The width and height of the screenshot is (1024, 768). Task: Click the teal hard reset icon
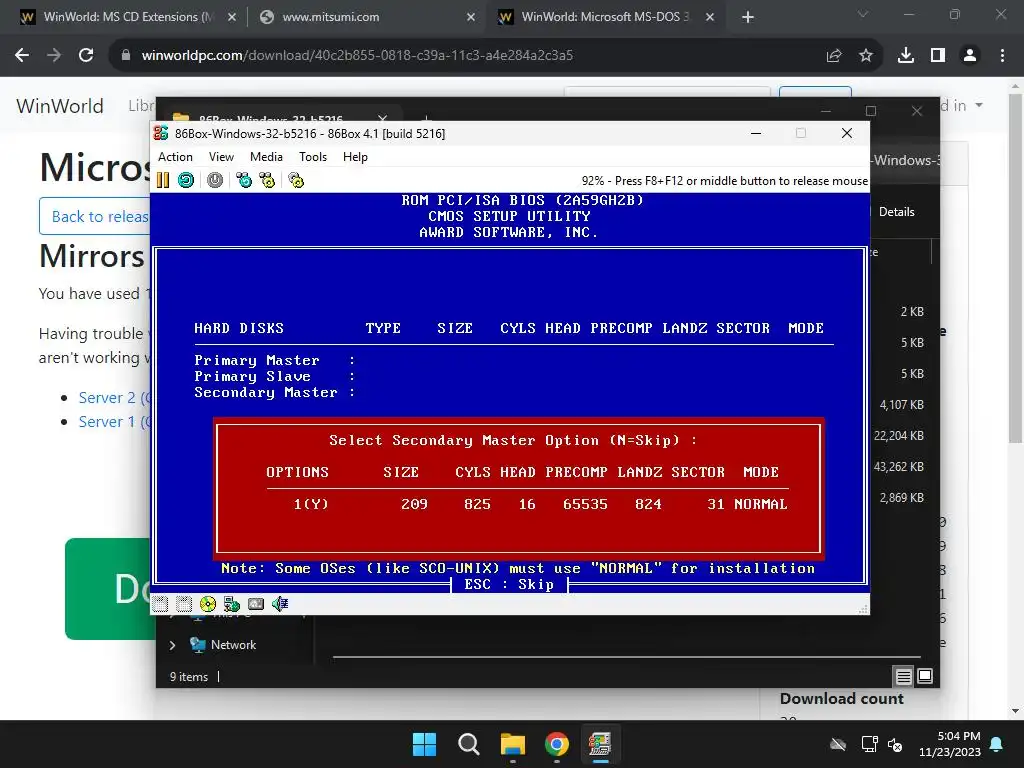click(186, 180)
